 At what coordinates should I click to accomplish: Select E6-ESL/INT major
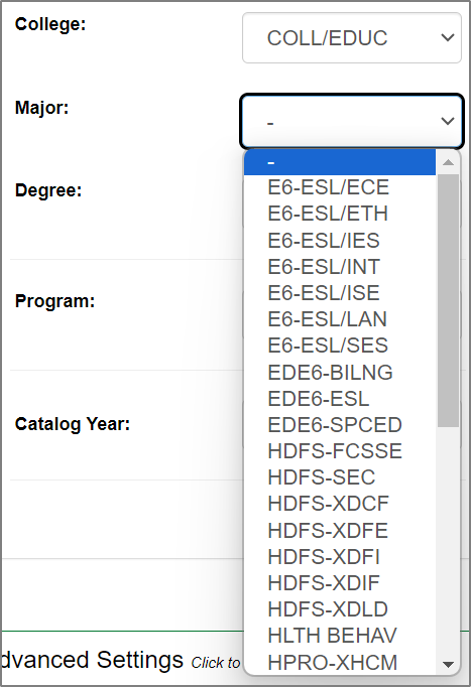pyautogui.click(x=340, y=266)
